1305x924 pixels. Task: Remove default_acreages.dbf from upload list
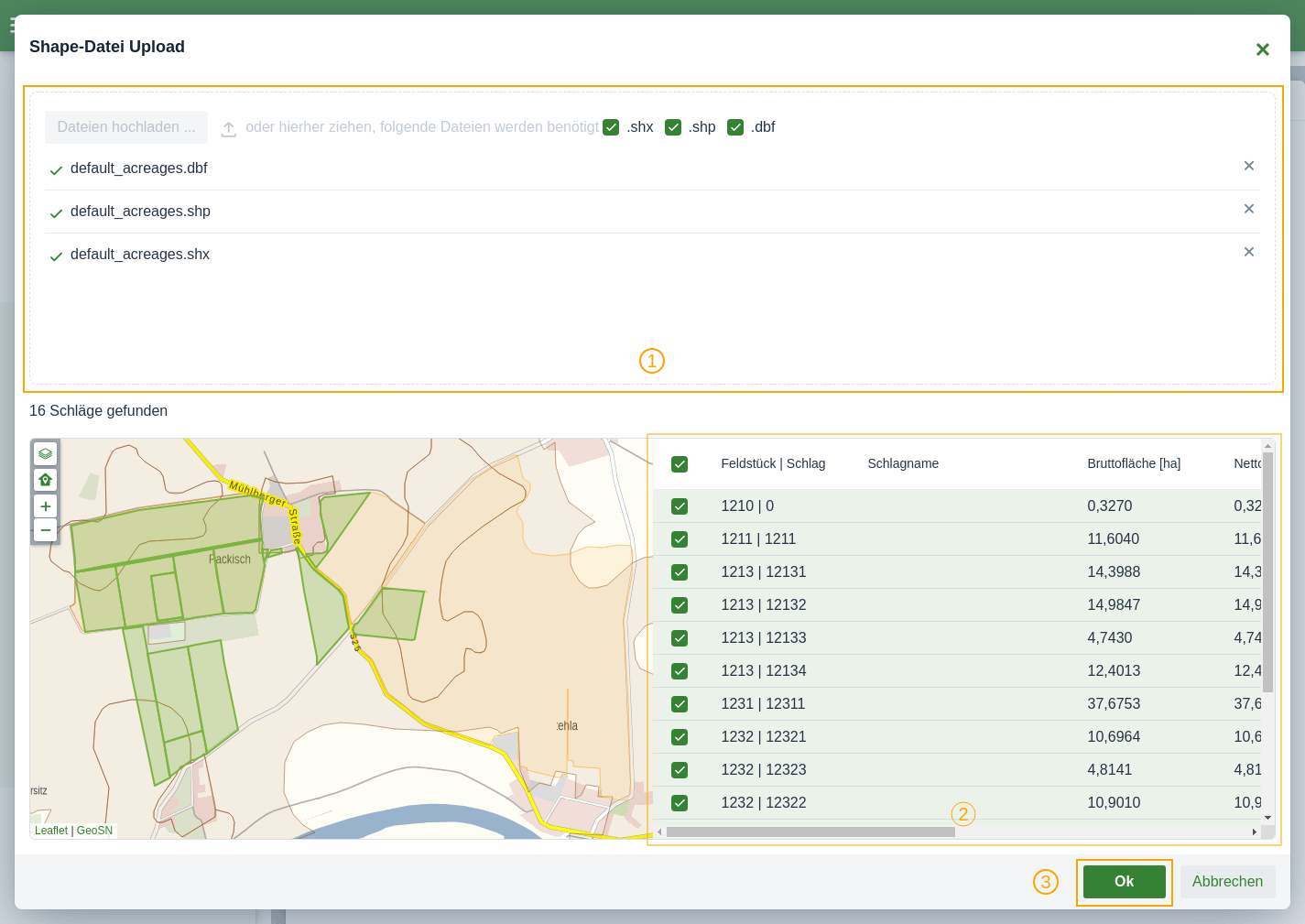point(1248,166)
